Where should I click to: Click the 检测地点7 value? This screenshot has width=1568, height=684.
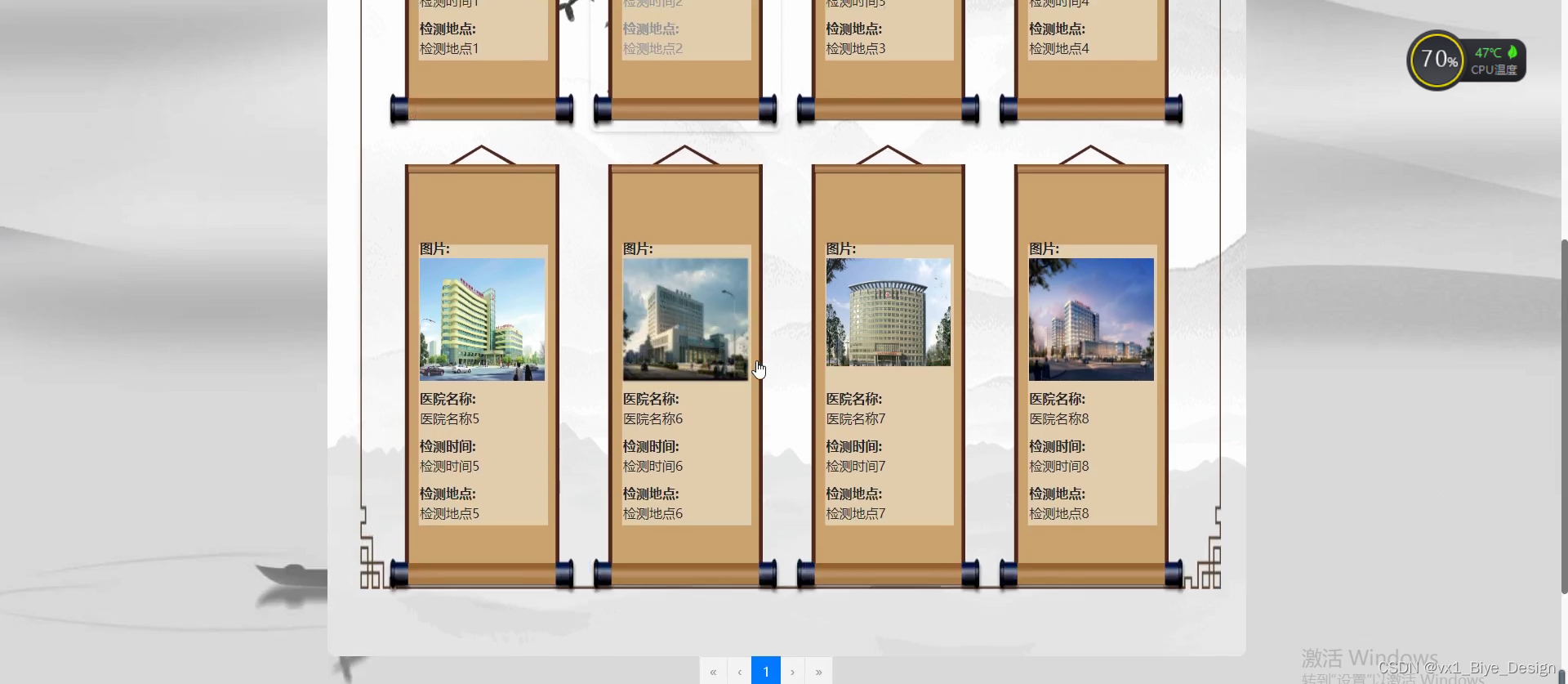pyautogui.click(x=855, y=513)
